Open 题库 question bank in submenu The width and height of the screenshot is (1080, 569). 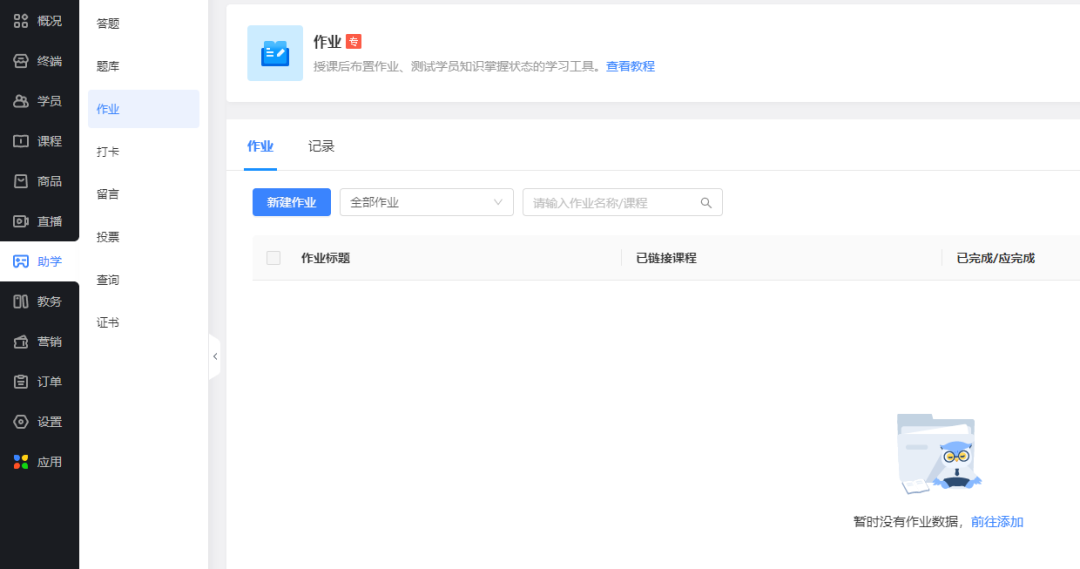(108, 66)
